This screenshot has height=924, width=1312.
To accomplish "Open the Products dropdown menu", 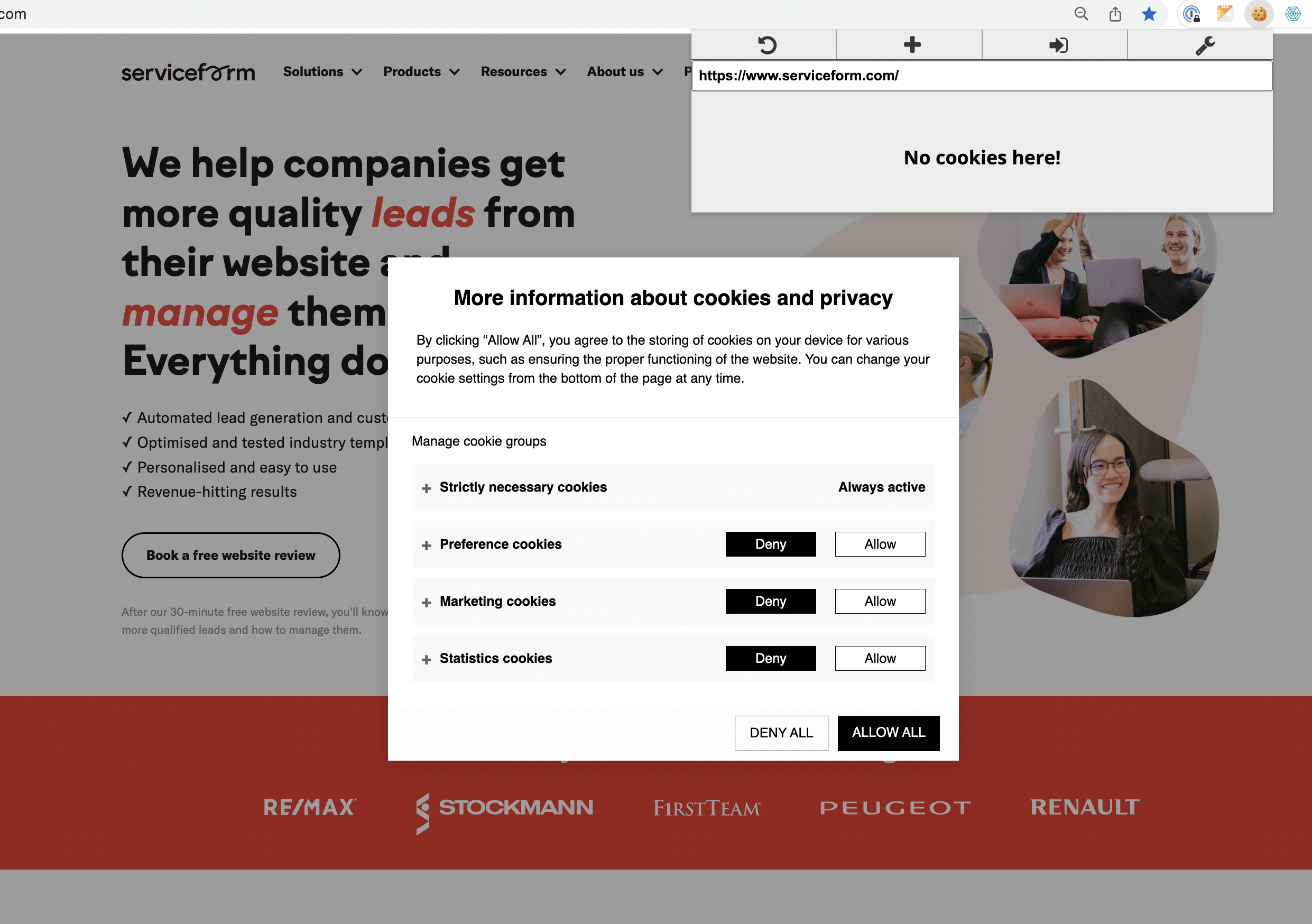I will coord(421,70).
